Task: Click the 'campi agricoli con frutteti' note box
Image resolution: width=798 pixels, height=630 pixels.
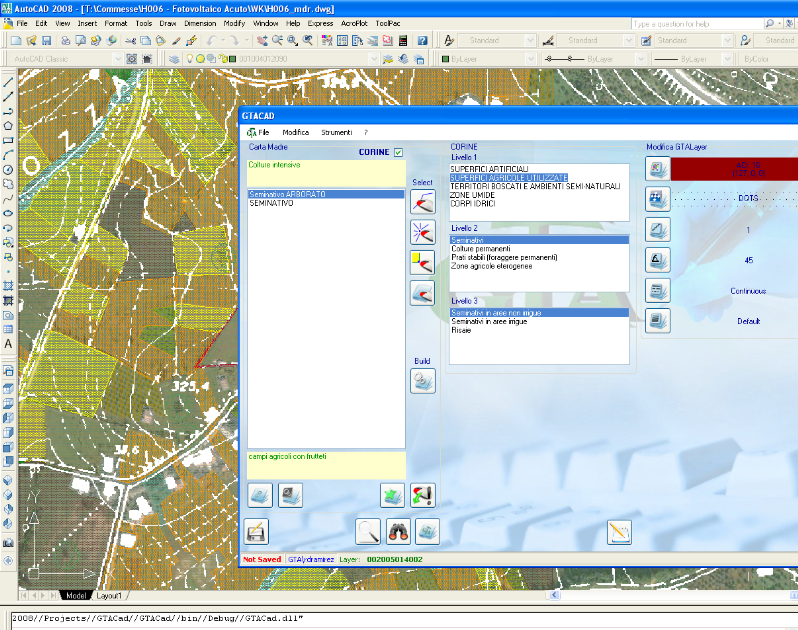Action: [326, 466]
